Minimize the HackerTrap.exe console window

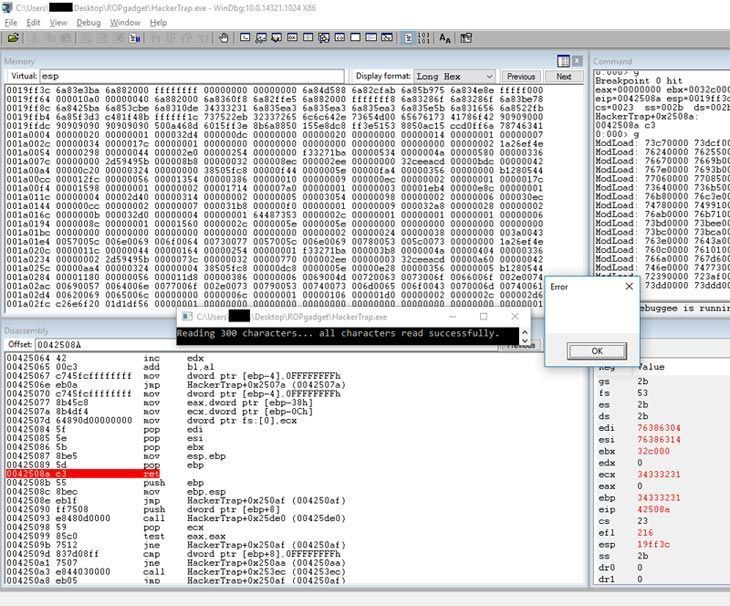(452, 316)
